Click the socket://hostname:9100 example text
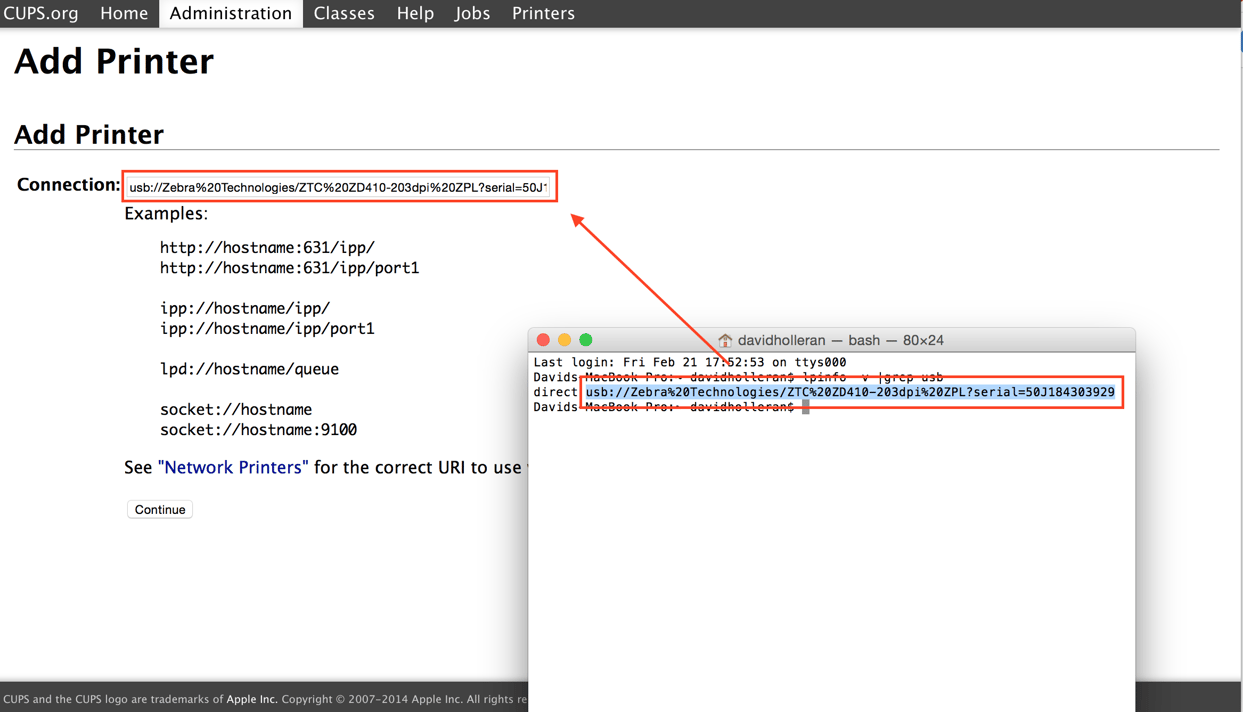 pyautogui.click(x=258, y=430)
